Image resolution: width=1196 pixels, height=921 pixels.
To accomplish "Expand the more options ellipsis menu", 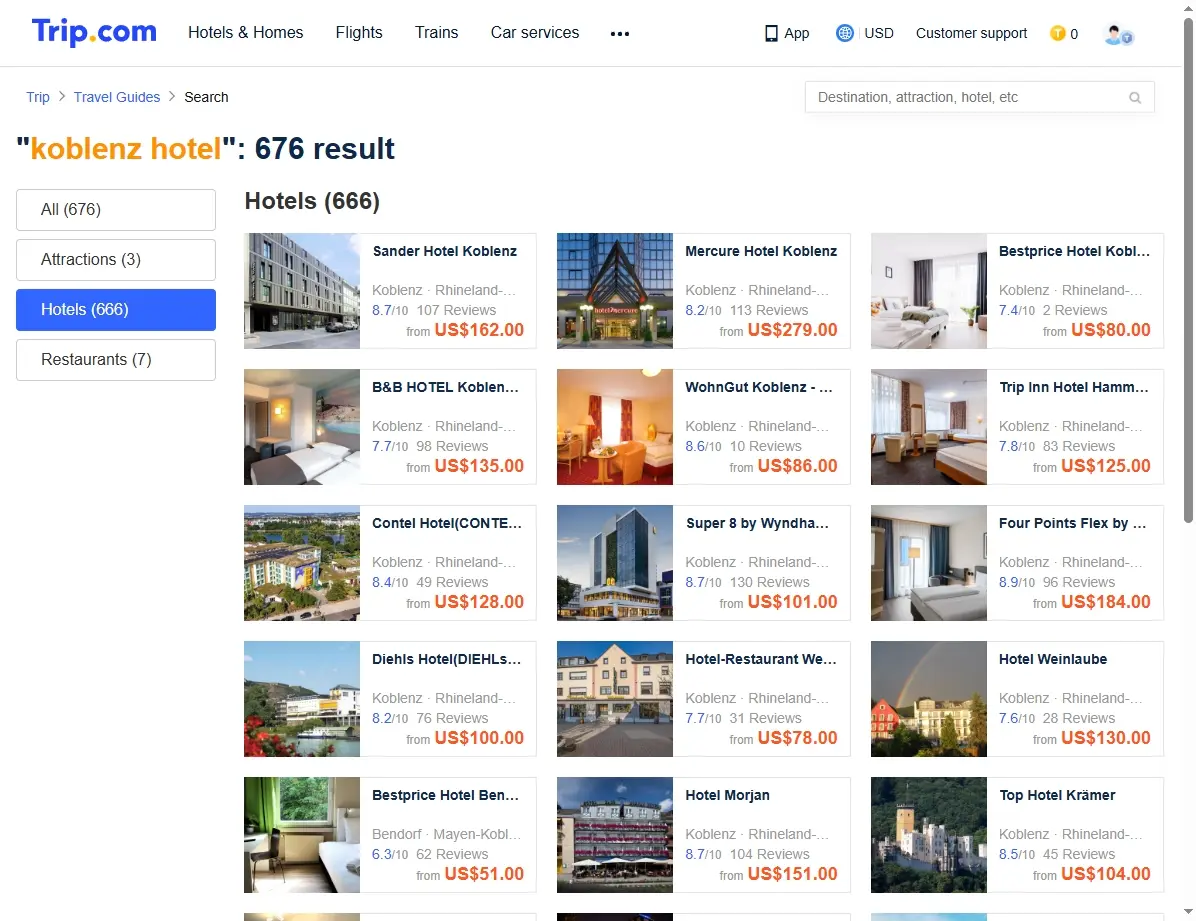I will point(620,34).
